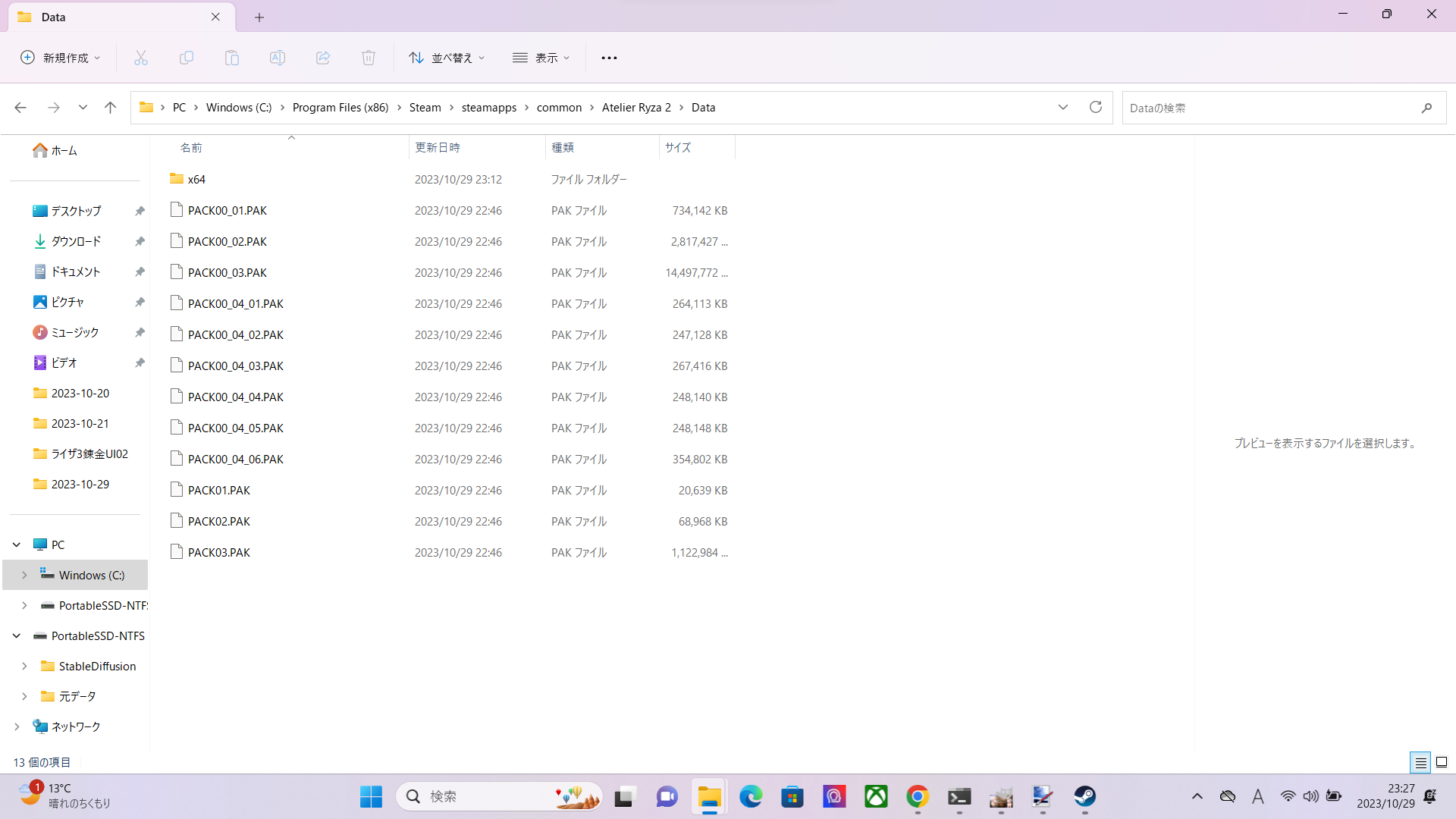This screenshot has width=1456, height=819.
Task: Expand address bar history dropdown
Action: click(x=1063, y=107)
